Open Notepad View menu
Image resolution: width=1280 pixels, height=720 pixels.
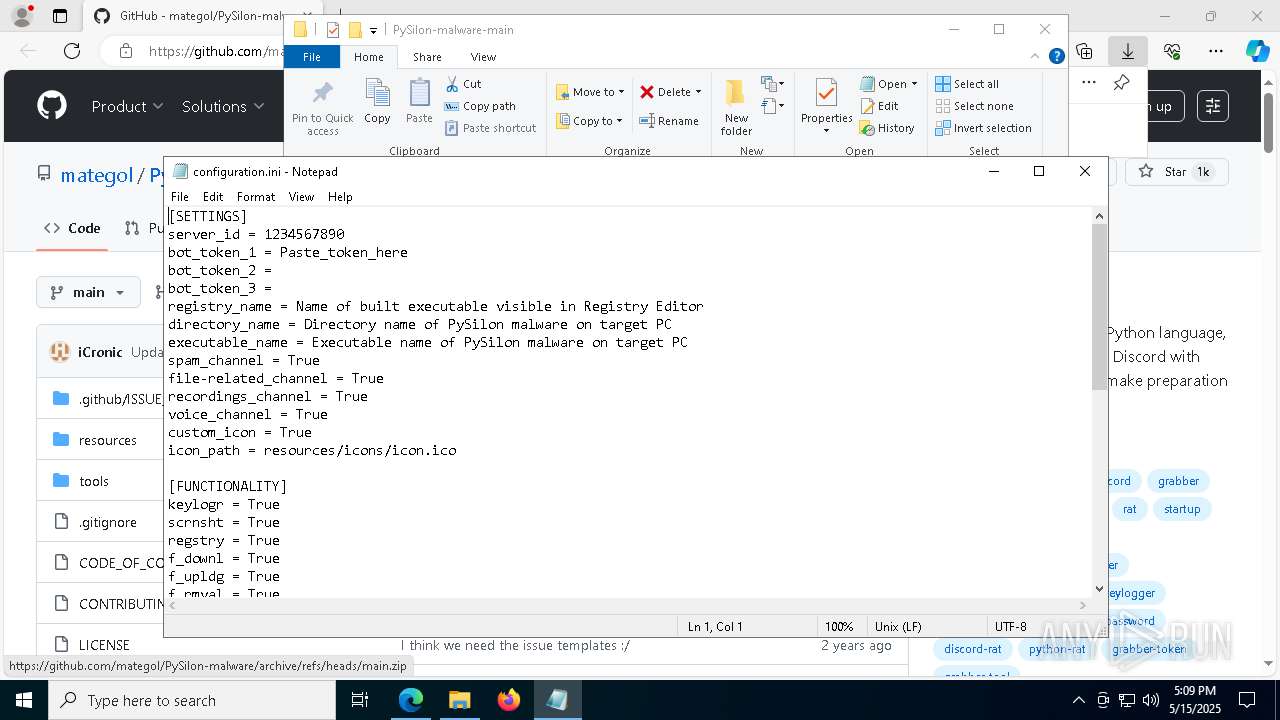tap(301, 197)
